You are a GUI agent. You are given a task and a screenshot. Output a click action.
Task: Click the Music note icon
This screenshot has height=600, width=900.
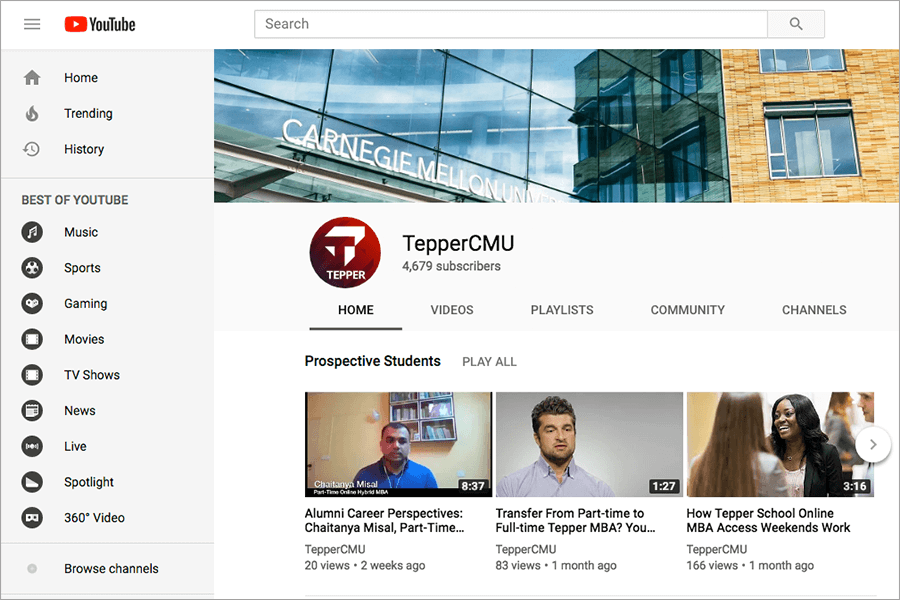pos(32,232)
